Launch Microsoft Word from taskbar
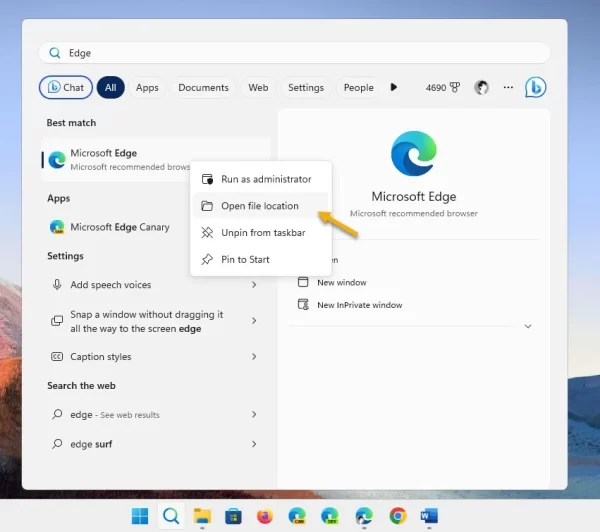600x532 pixels. coord(429,516)
